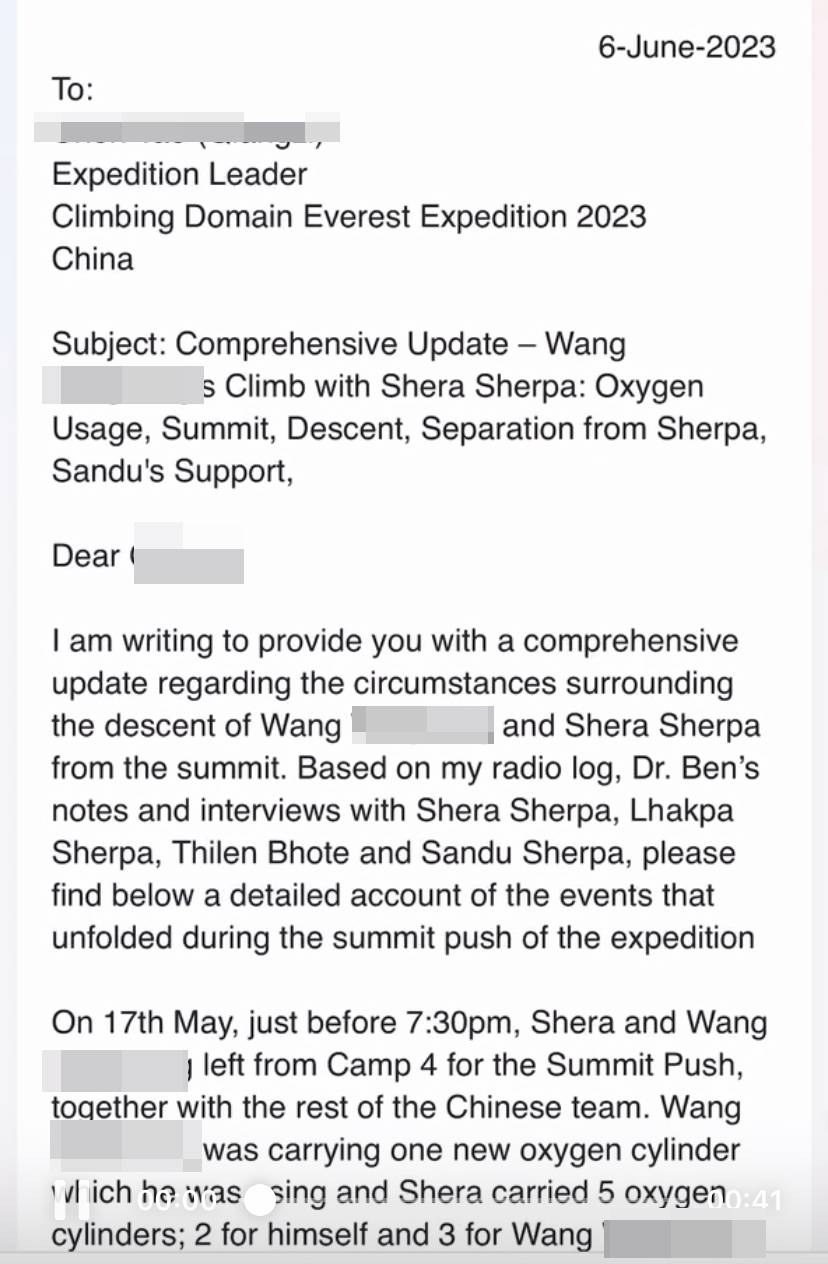Viewport: 828px width, 1264px height.
Task: Pause the video with the pause icon
Action: point(72,1199)
